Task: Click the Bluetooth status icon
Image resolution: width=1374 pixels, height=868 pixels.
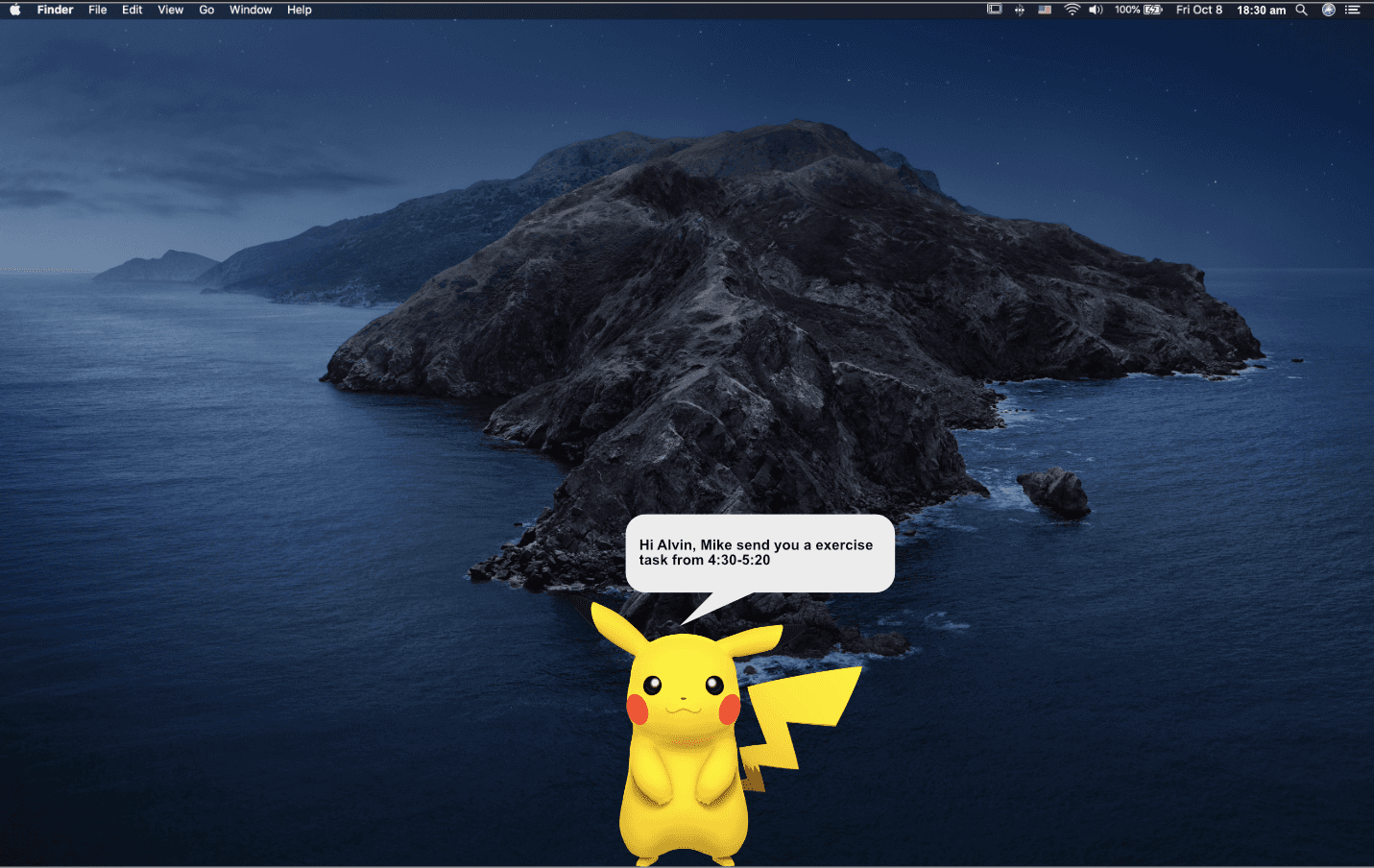Action: [x=1020, y=10]
